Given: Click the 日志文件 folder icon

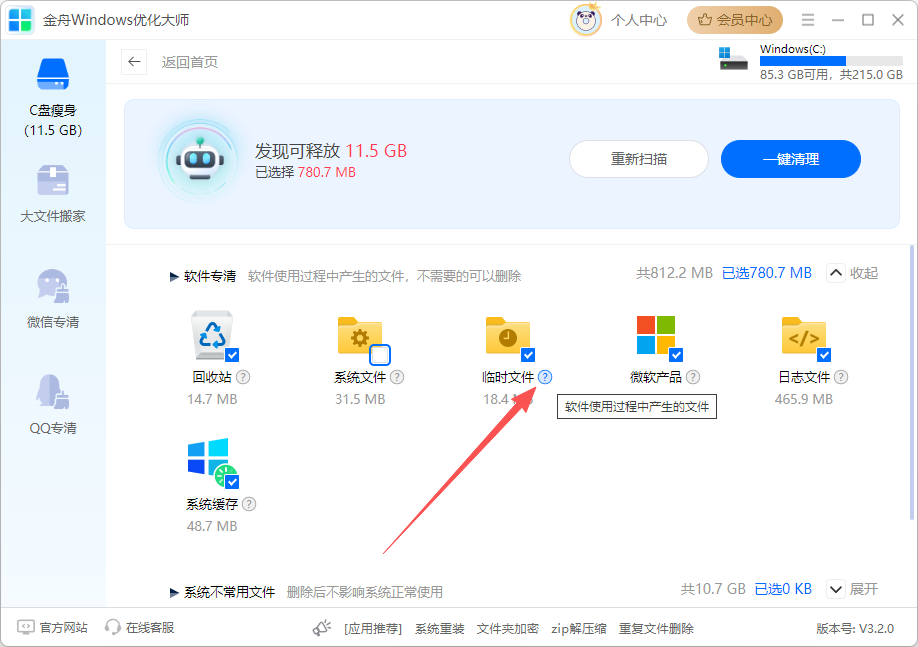Looking at the screenshot, I should (803, 335).
